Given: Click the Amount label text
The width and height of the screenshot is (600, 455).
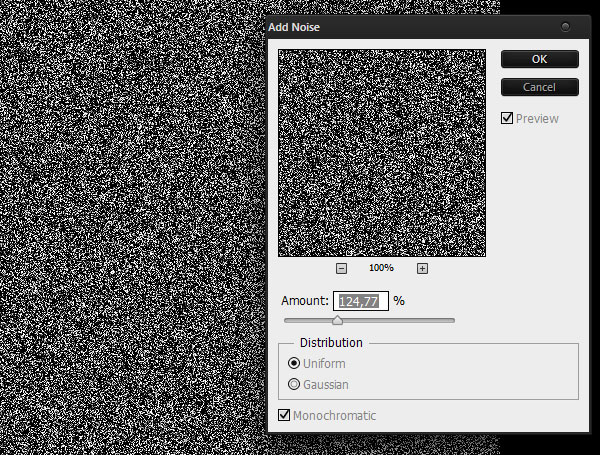Looking at the screenshot, I should [304, 301].
